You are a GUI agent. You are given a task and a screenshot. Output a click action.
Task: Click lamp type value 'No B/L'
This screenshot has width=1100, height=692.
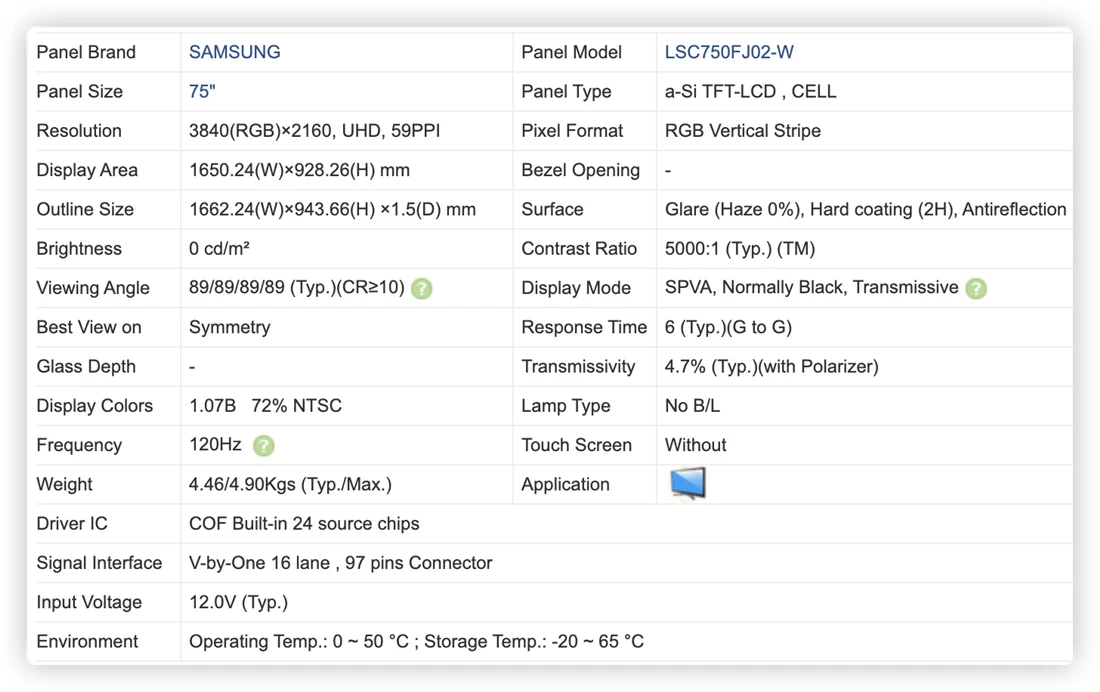point(692,406)
